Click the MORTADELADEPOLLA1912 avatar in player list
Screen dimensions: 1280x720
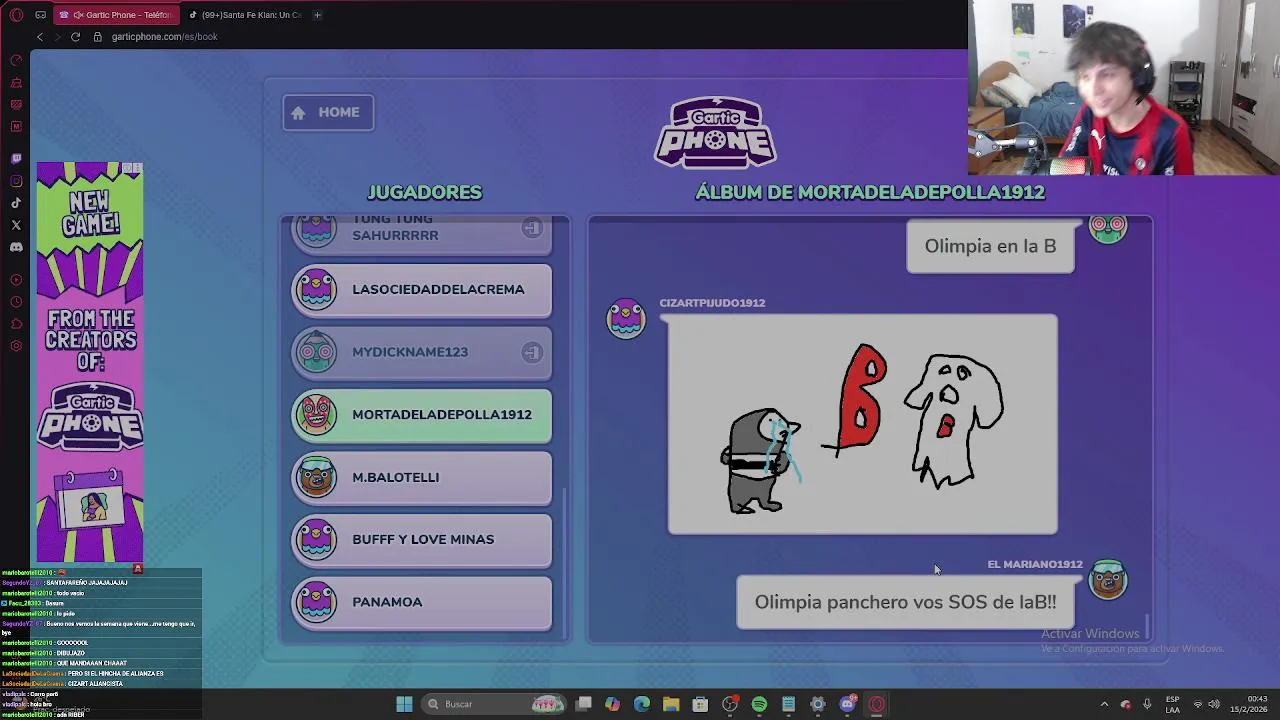(317, 414)
